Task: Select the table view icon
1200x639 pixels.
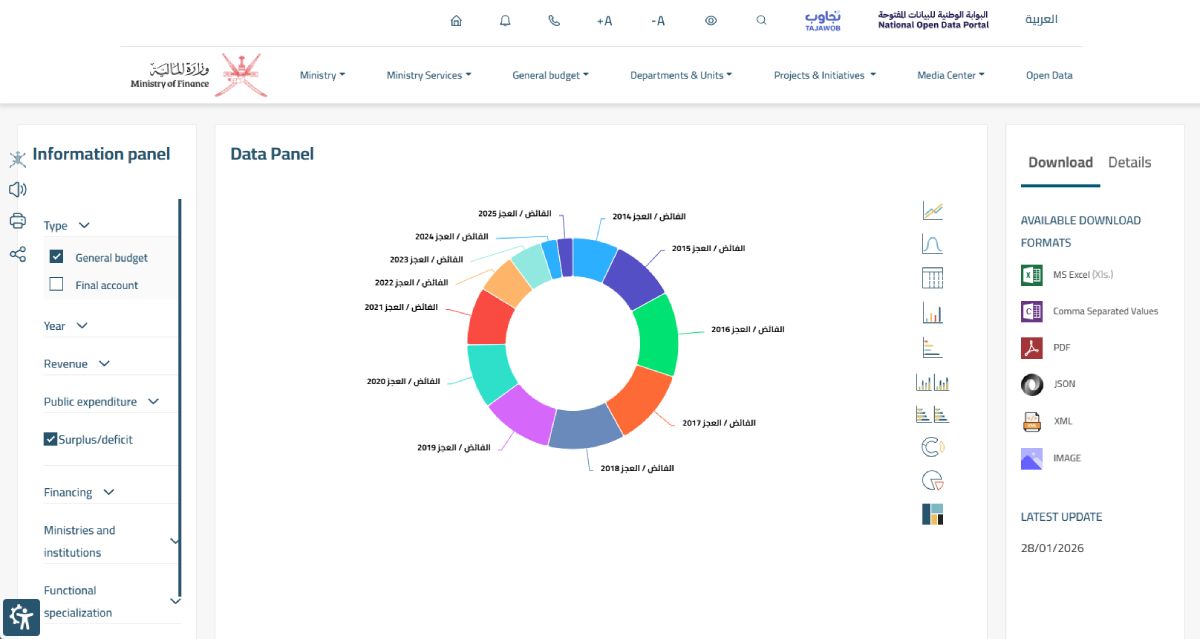Action: click(932, 278)
